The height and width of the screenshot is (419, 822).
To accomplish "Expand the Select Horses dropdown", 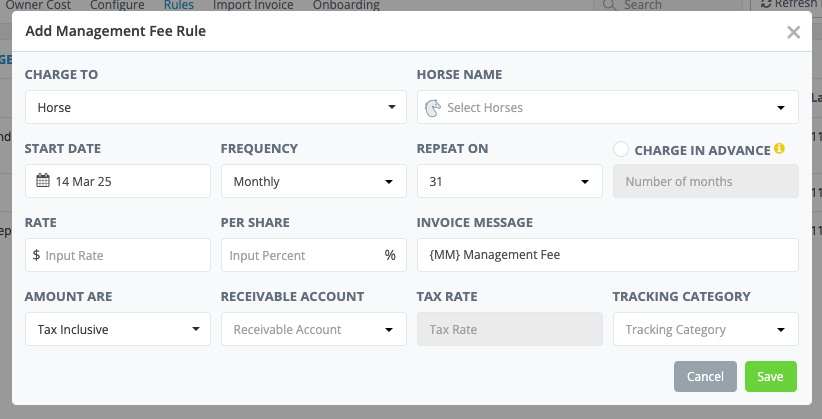I will click(608, 107).
